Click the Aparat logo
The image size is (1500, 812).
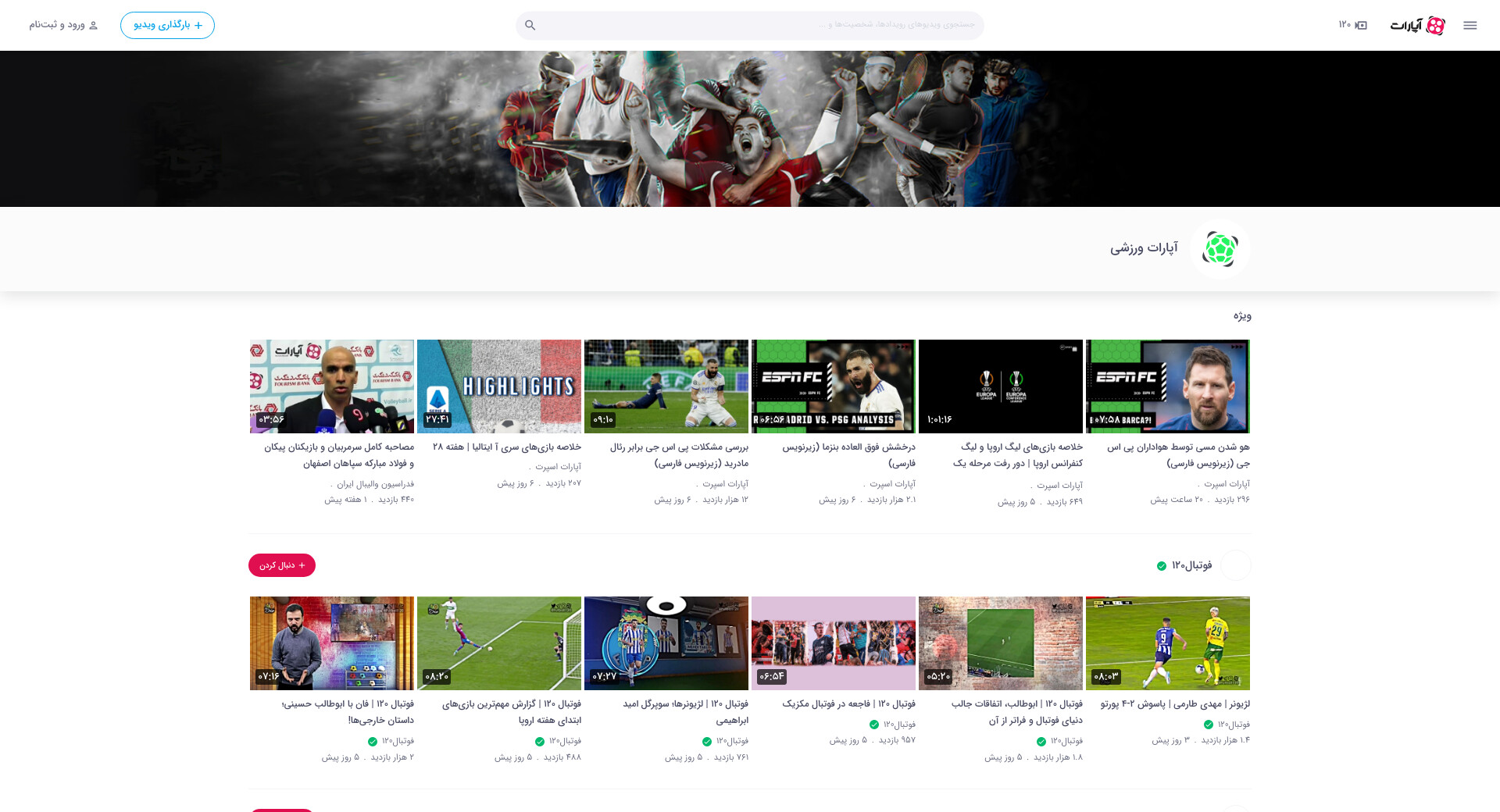pos(1417,25)
